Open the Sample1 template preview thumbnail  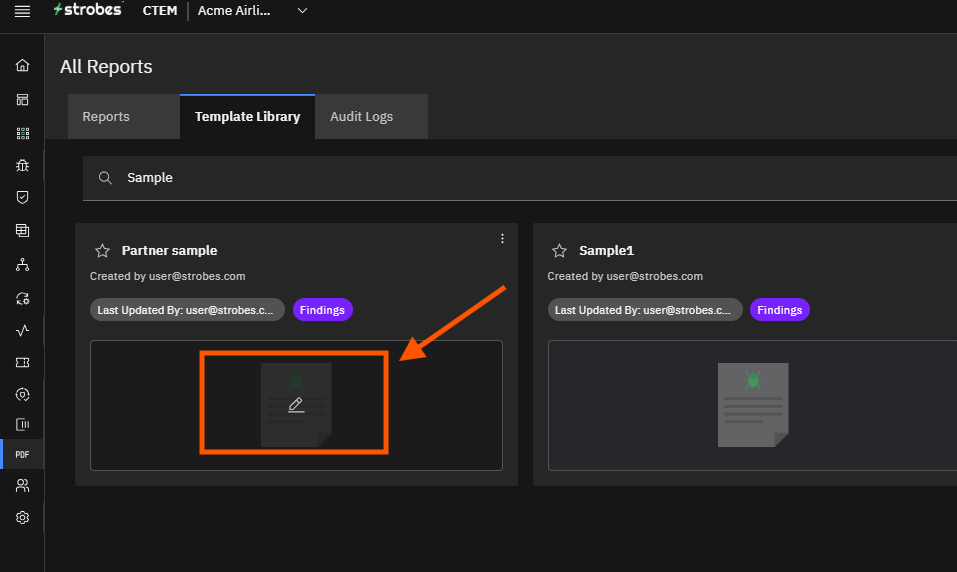coord(753,405)
